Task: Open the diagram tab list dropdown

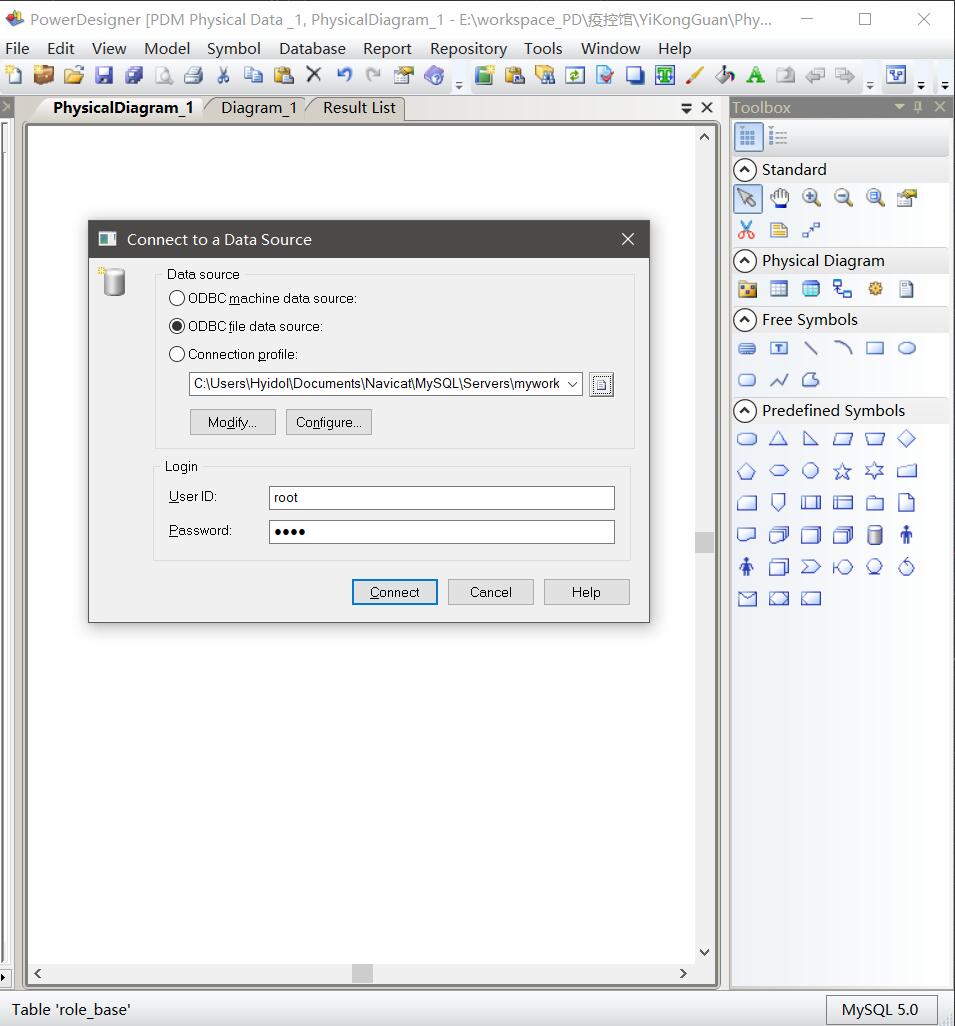Action: (x=687, y=108)
